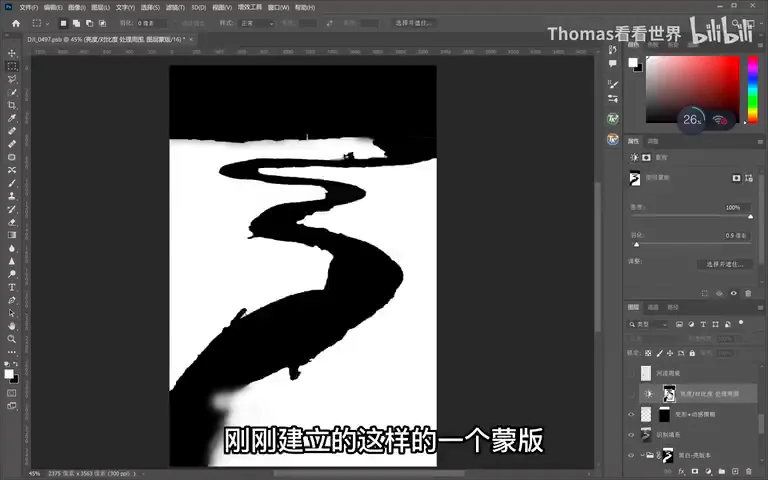
Task: Create new group in Layers panel
Action: click(721, 471)
